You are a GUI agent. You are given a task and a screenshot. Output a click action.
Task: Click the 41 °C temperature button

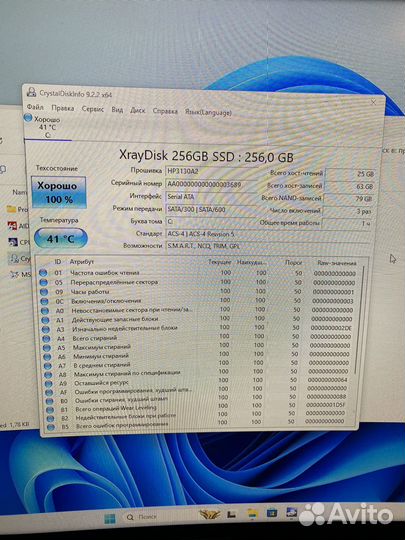(61, 238)
